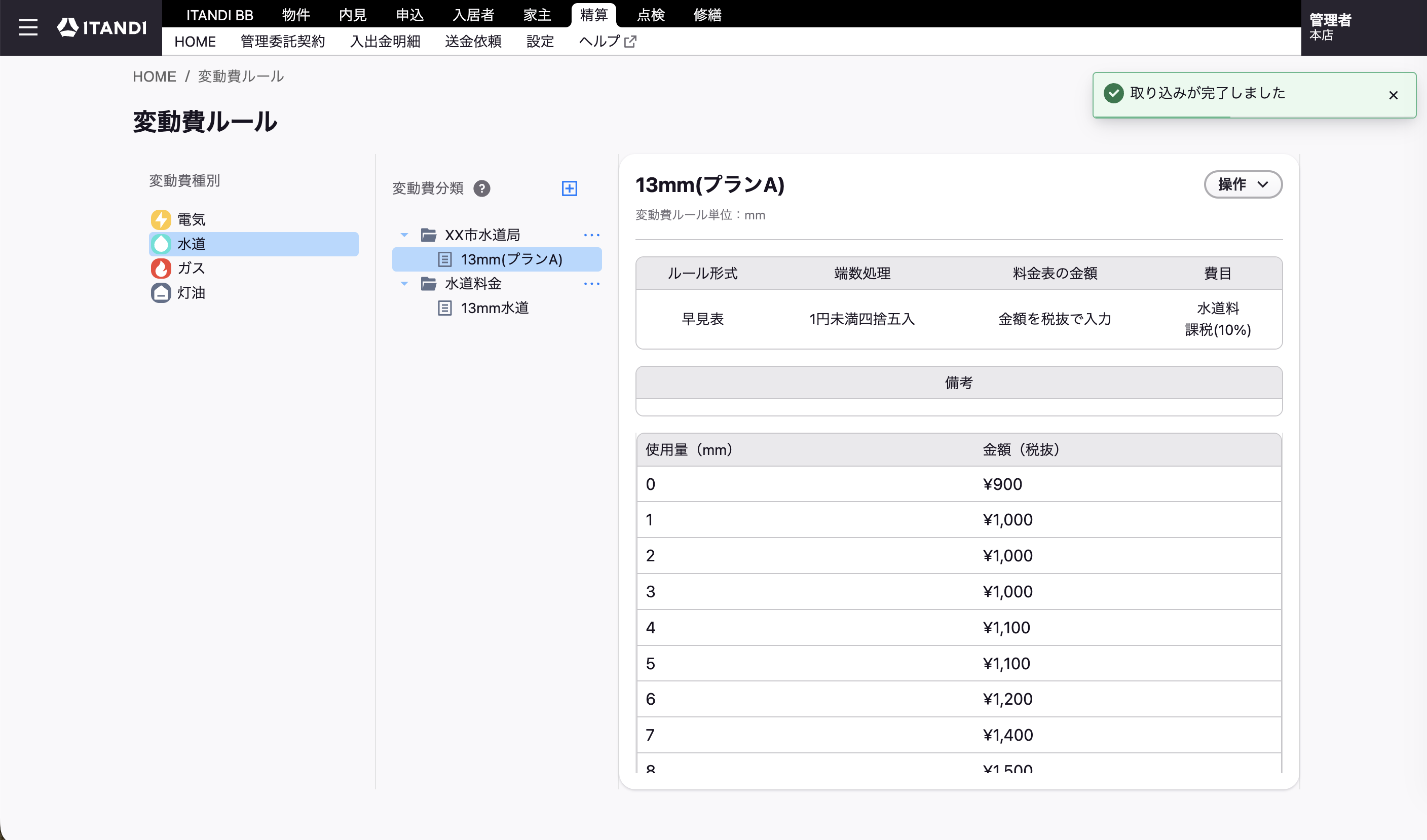This screenshot has width=1427, height=840.
Task: Collapse the 水道料金 tree folder
Action: point(404,284)
